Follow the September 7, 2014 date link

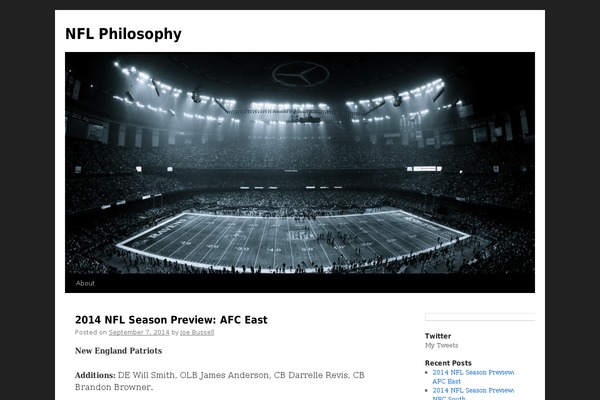pyautogui.click(x=139, y=332)
